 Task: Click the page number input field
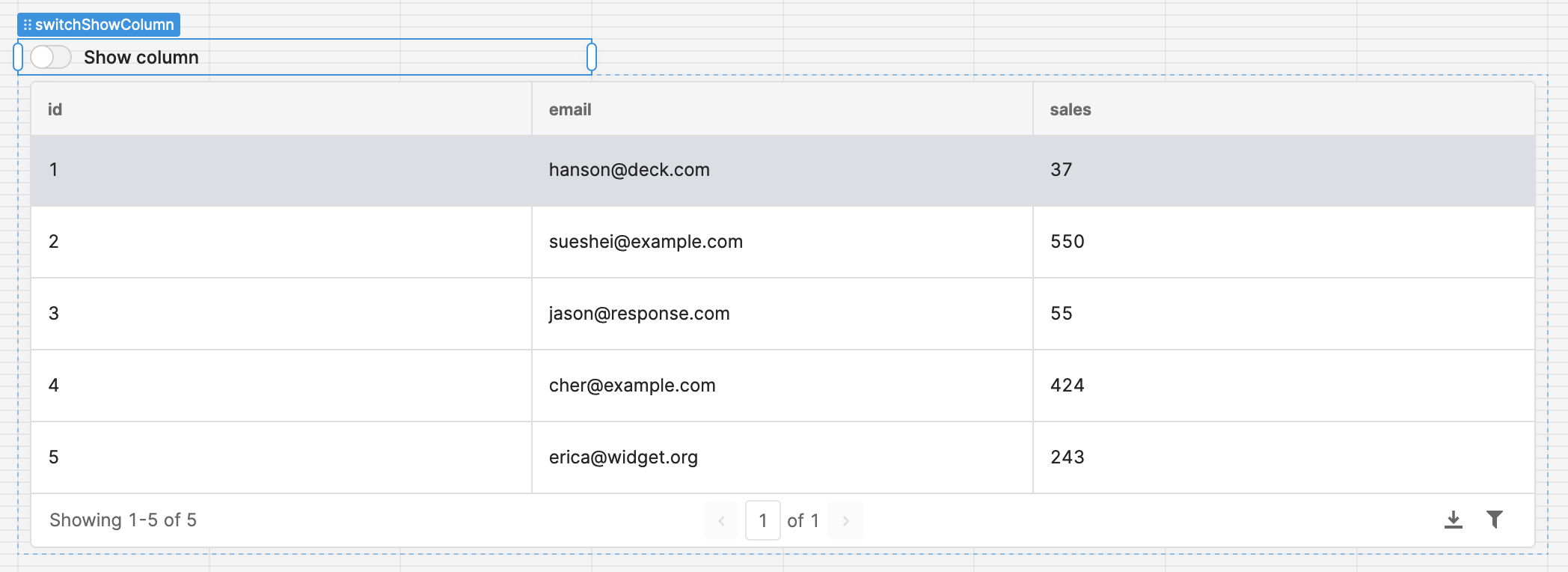762,520
